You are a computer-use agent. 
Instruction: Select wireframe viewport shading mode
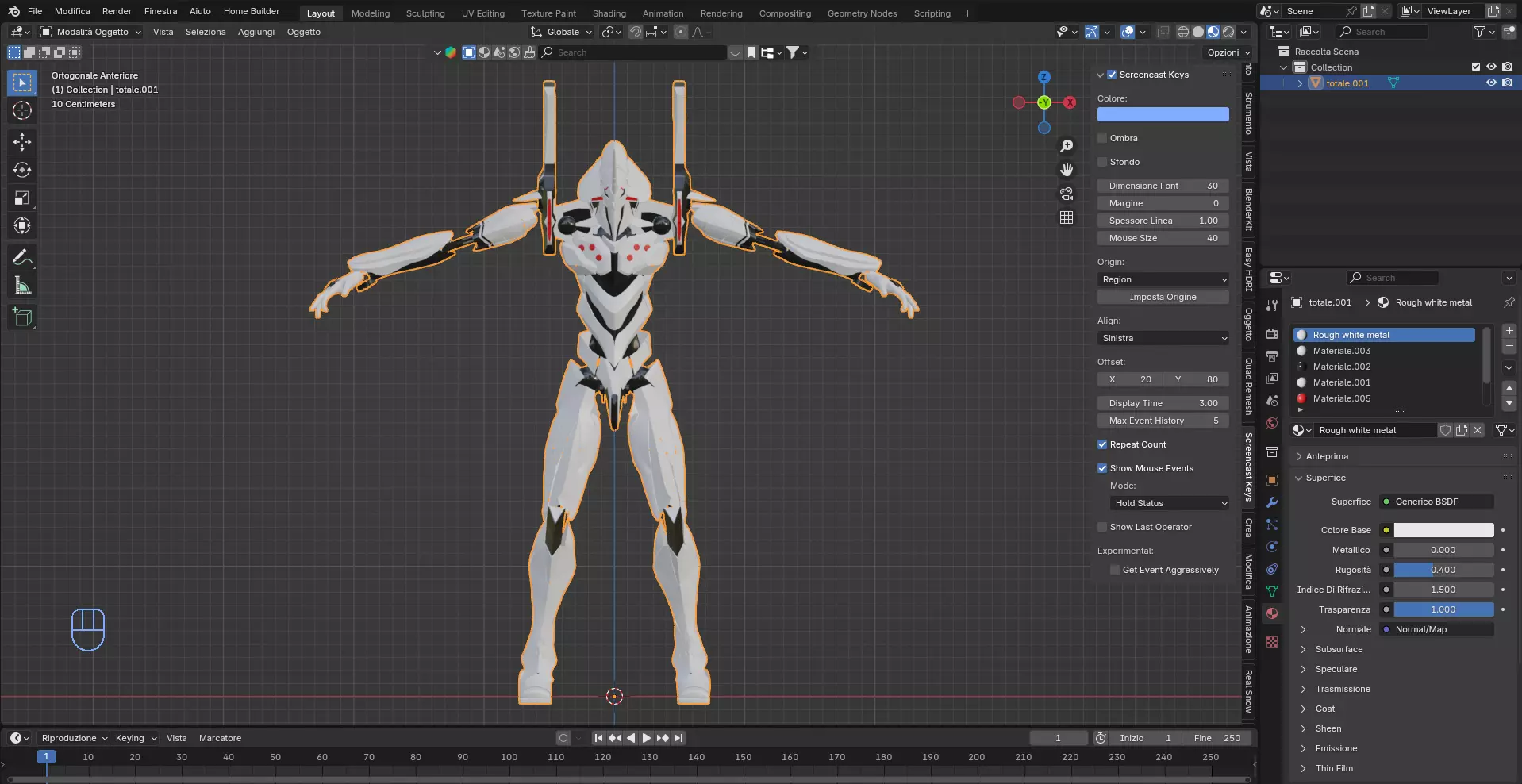pyautogui.click(x=1183, y=32)
